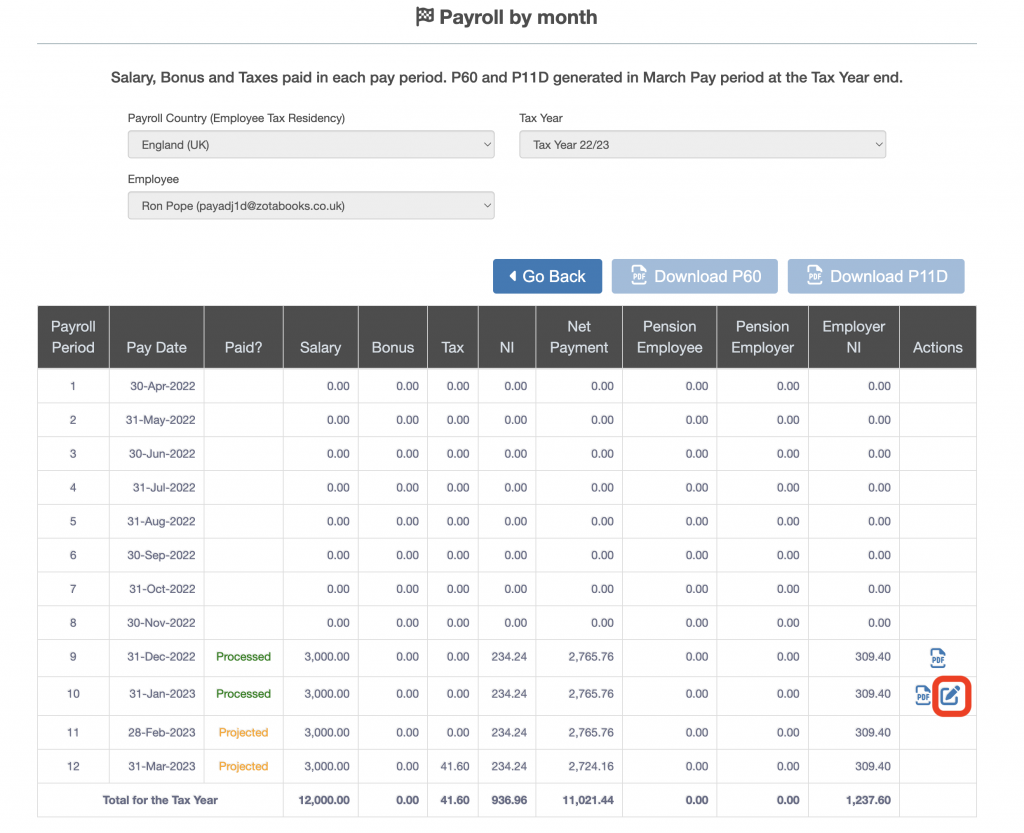Open the payslip PDF for 31-Dec-2022
This screenshot has height=833, width=1024.
[x=937, y=658]
